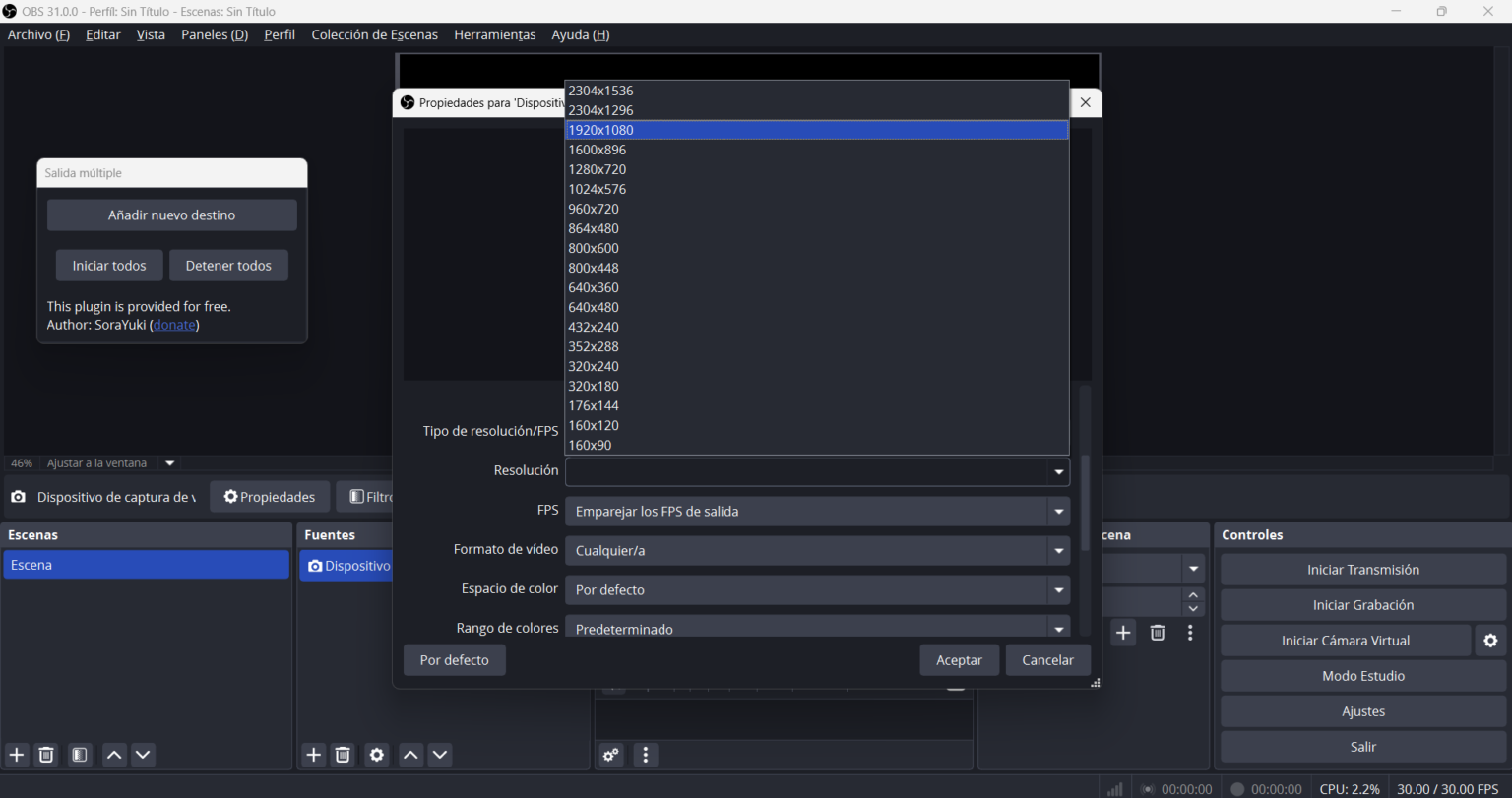The height and width of the screenshot is (798, 1512).
Task: Expand the Espacio de color dropdown
Action: [x=816, y=590]
